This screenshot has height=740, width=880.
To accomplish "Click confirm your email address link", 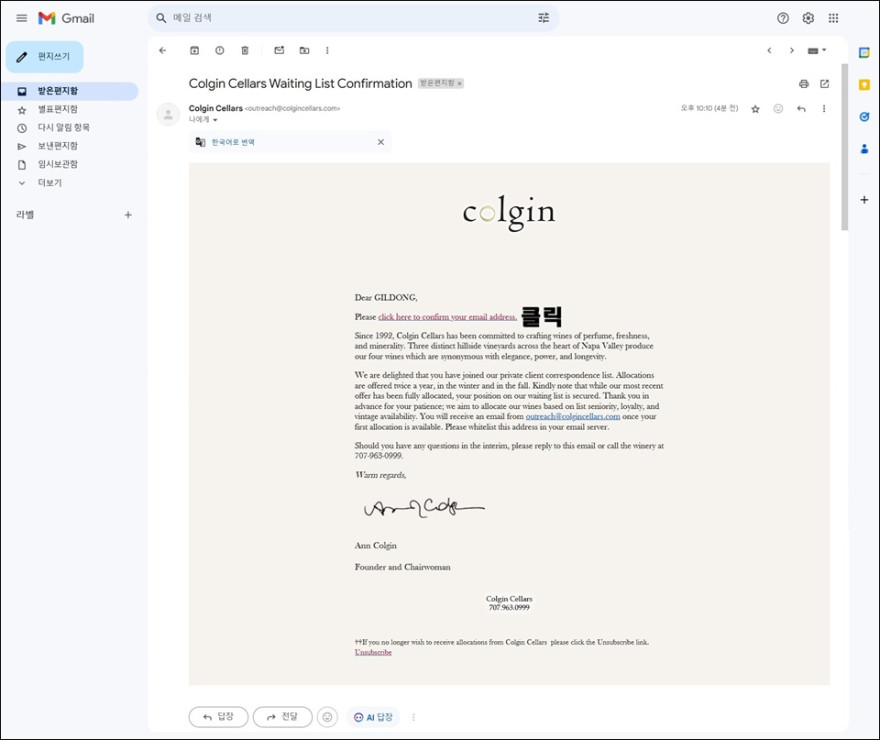I will coord(447,317).
